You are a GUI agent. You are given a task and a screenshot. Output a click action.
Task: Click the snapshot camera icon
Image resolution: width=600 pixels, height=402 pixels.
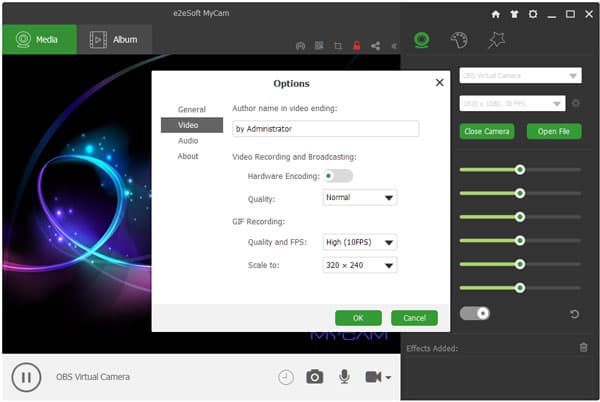tap(314, 377)
